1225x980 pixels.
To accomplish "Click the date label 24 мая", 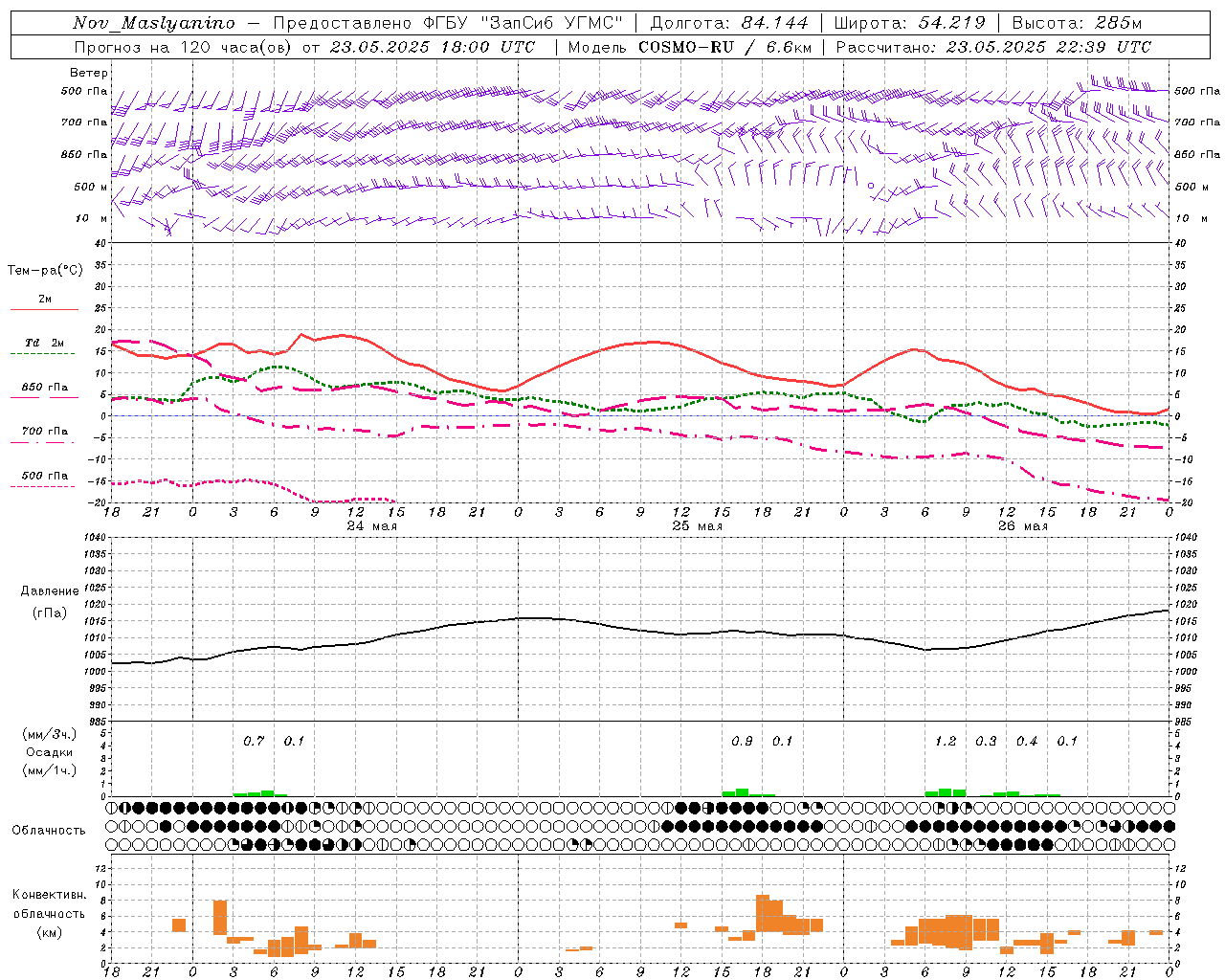I will (x=371, y=526).
